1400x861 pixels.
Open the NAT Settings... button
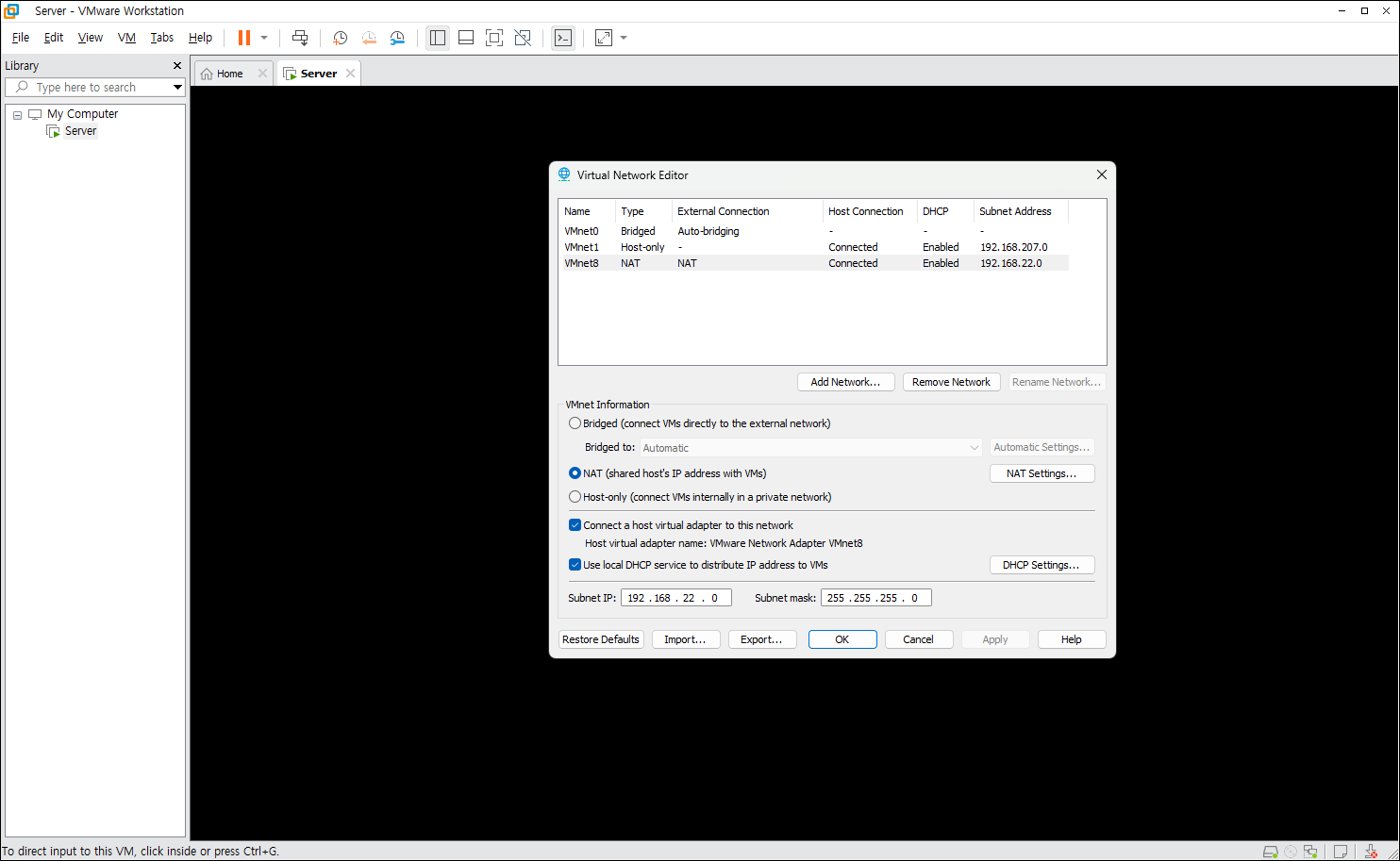coord(1042,473)
